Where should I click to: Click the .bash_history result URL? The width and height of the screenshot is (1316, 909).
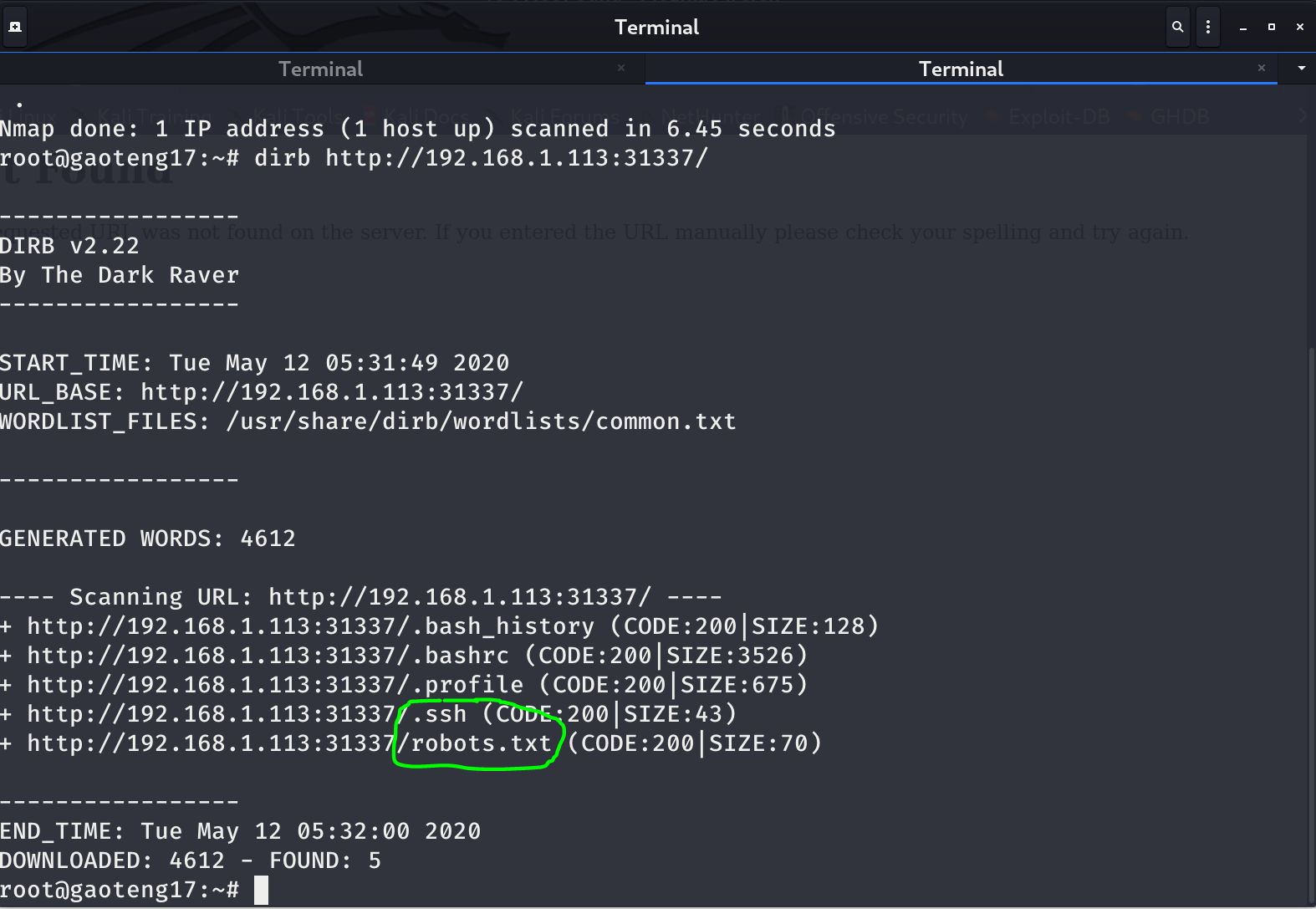pos(310,626)
